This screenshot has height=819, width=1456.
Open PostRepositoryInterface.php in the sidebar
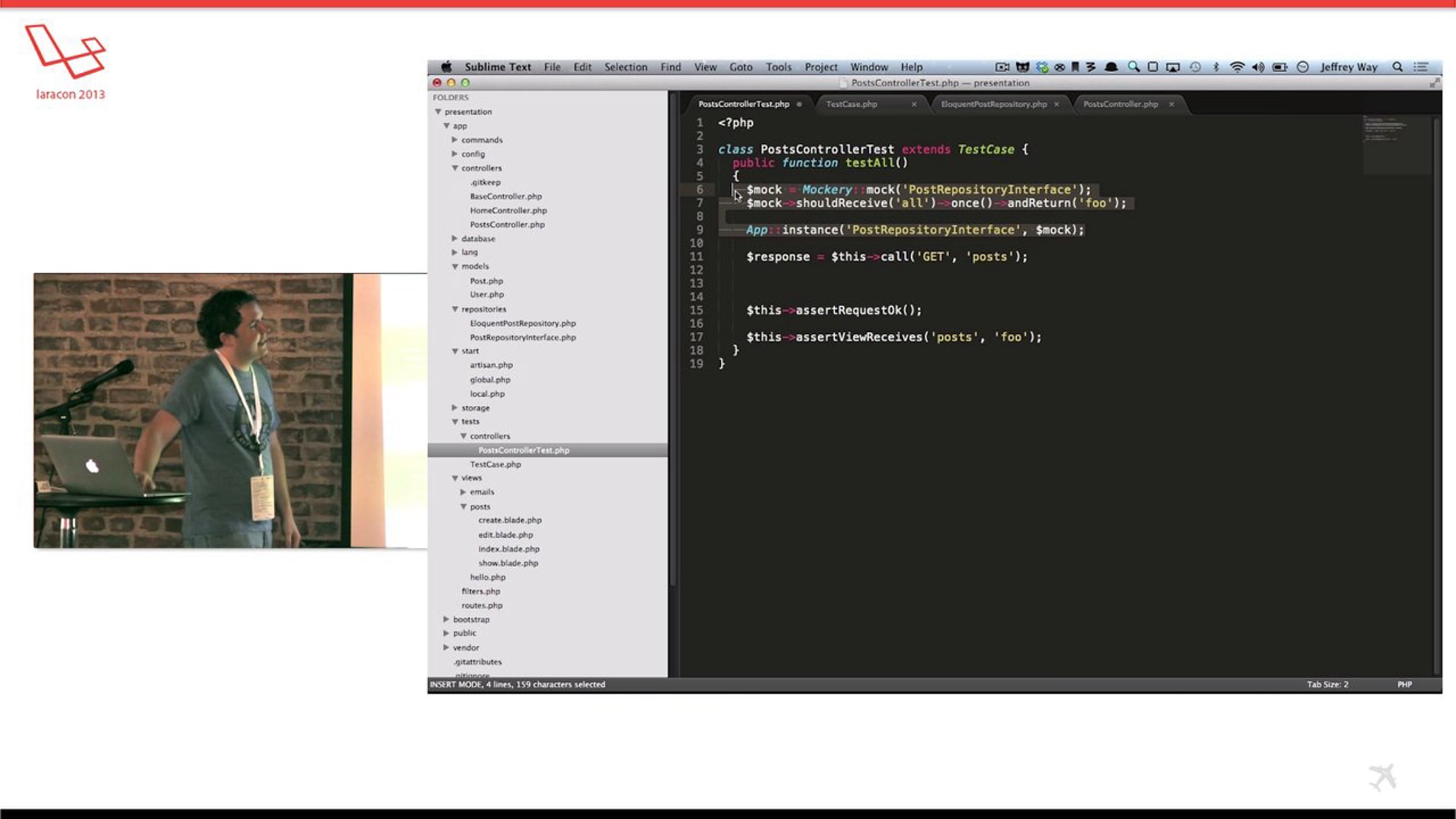point(522,337)
